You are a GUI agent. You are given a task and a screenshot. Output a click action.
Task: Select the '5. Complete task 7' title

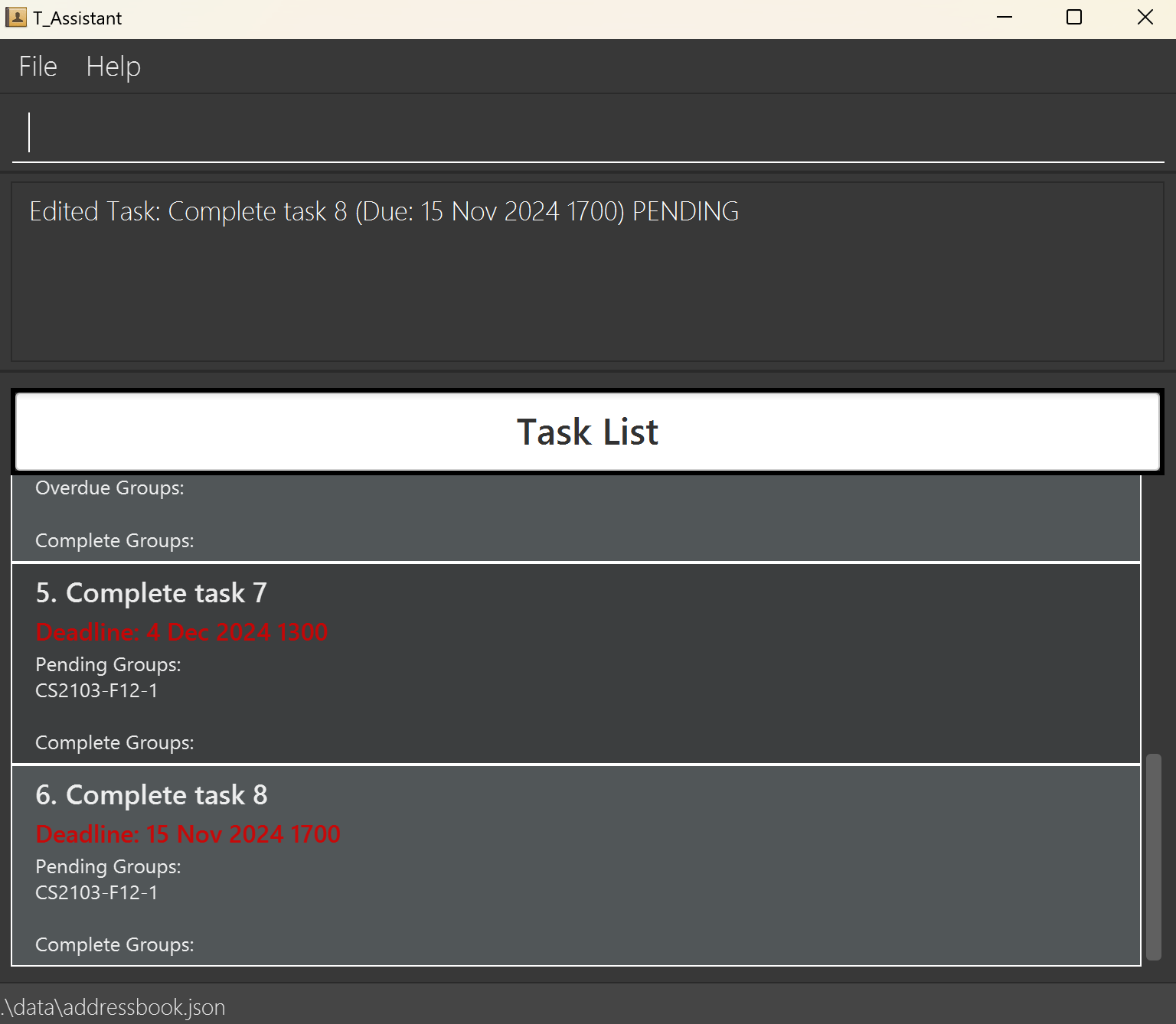pos(151,593)
